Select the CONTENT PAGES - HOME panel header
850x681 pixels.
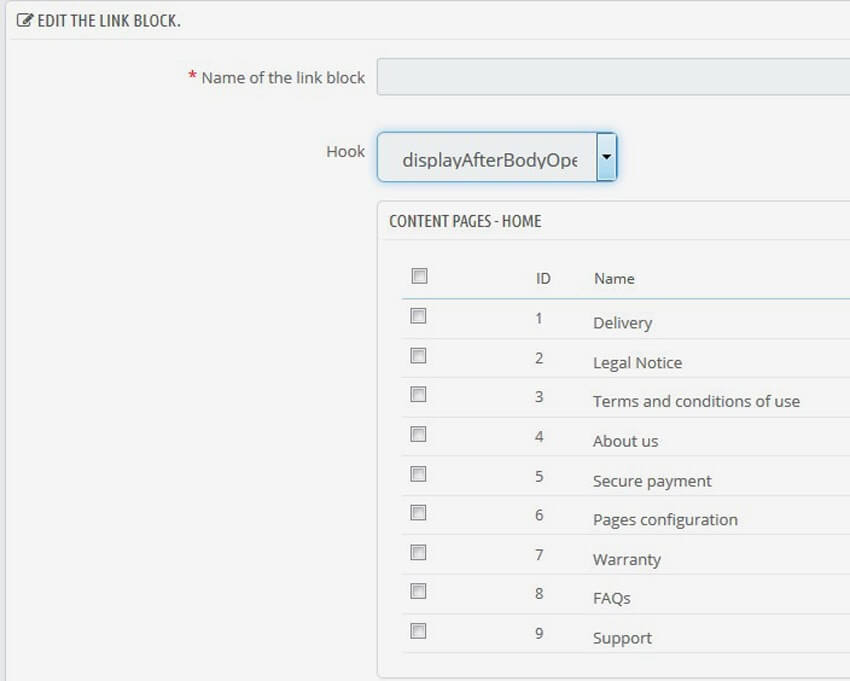pyautogui.click(x=466, y=221)
